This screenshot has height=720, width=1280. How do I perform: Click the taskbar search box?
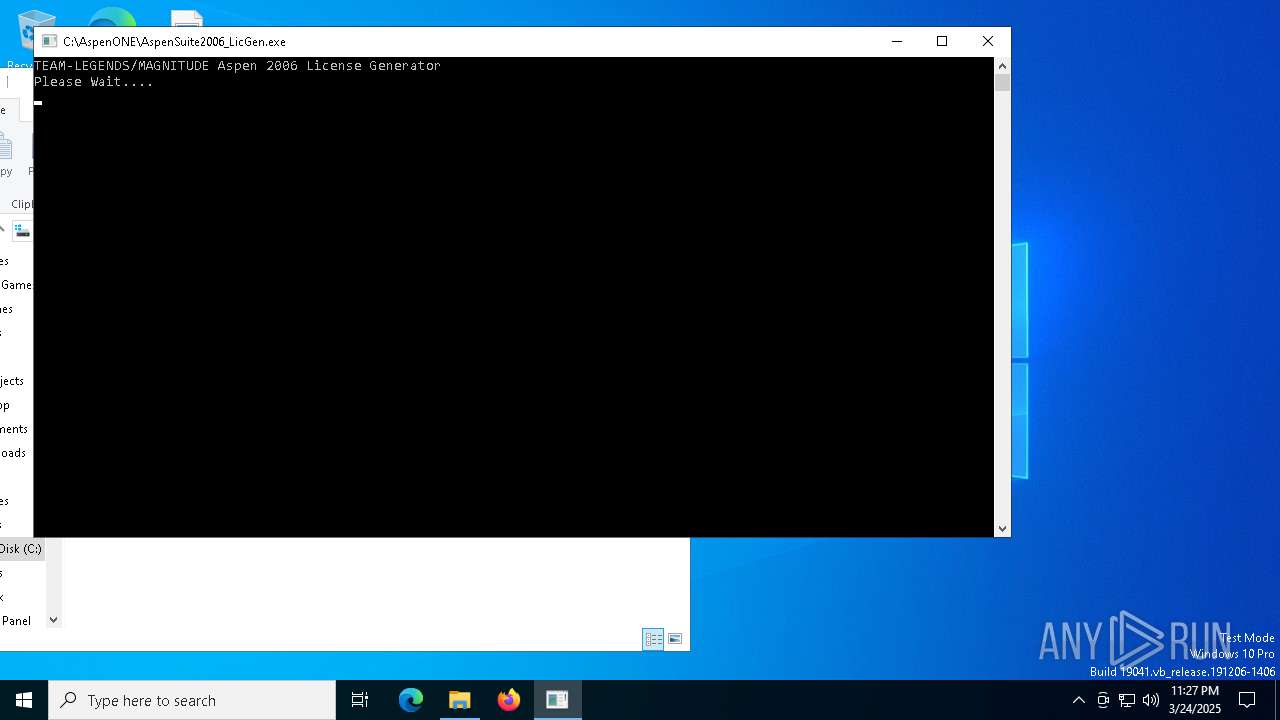point(192,700)
